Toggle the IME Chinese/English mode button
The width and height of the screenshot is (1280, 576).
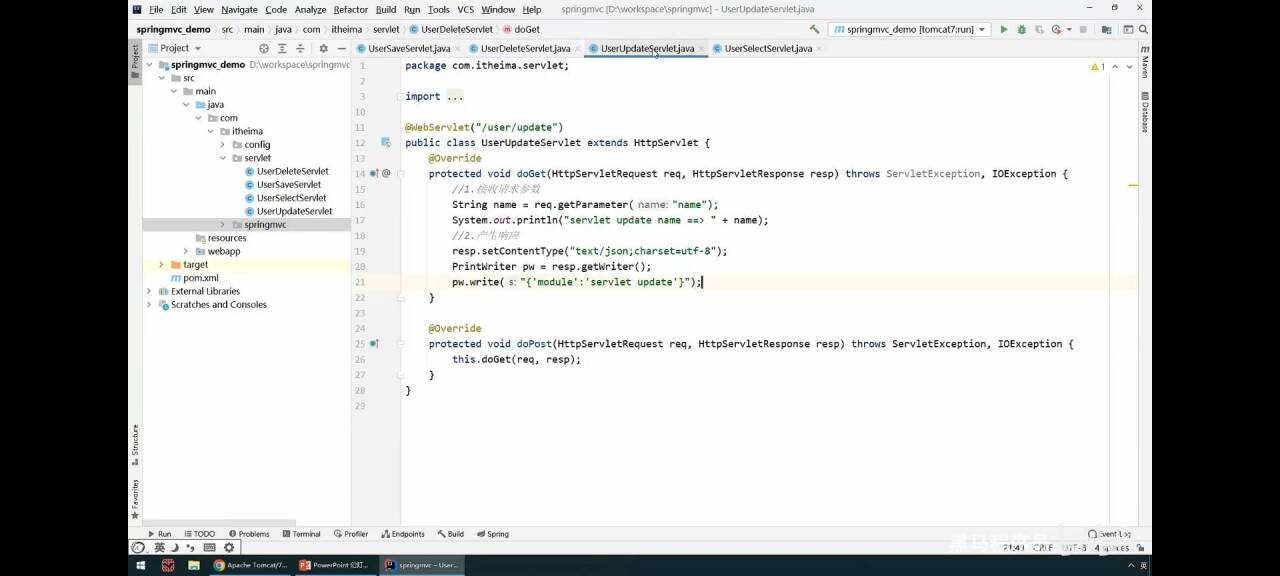coord(158,547)
